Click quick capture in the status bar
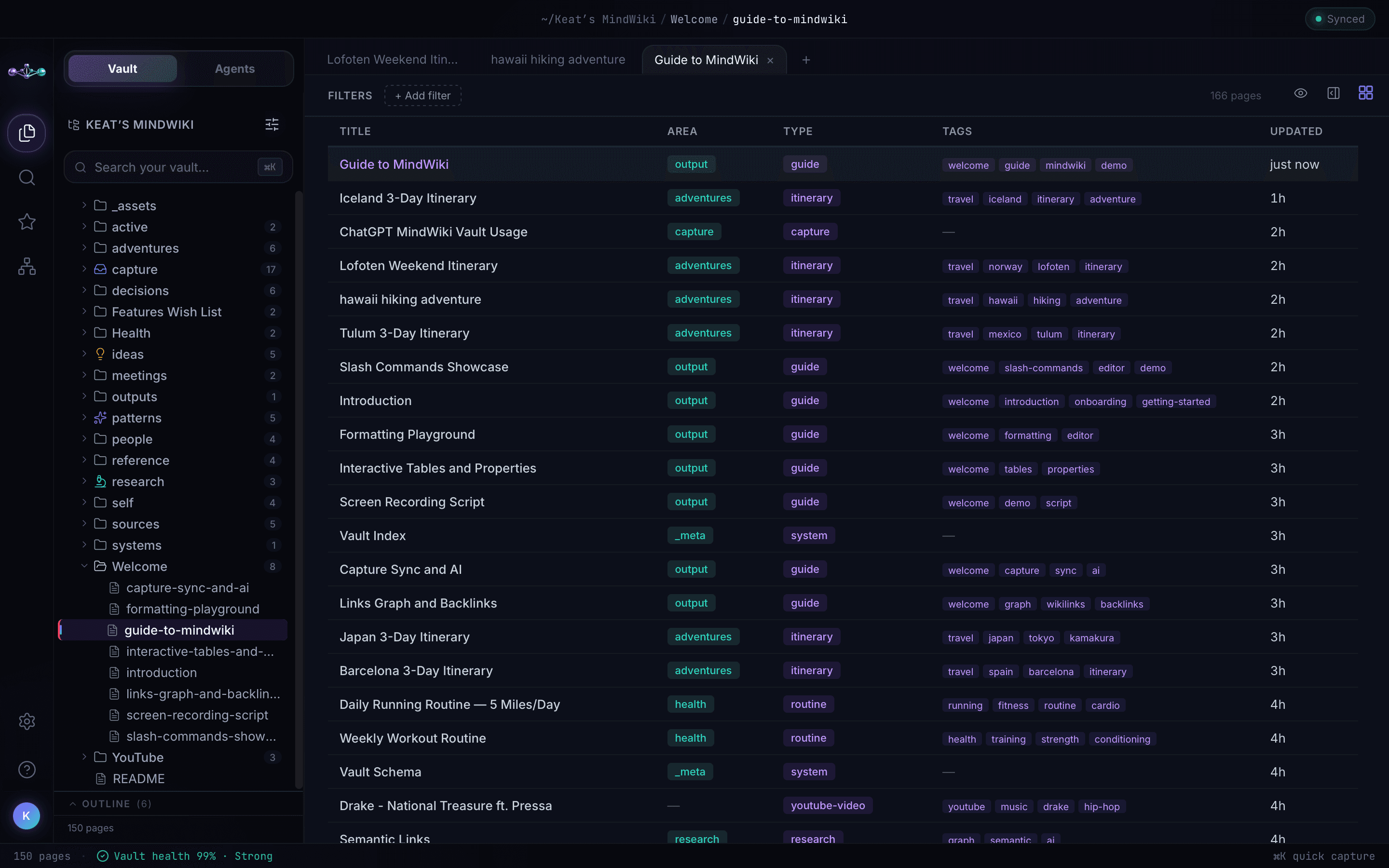 click(1323, 856)
